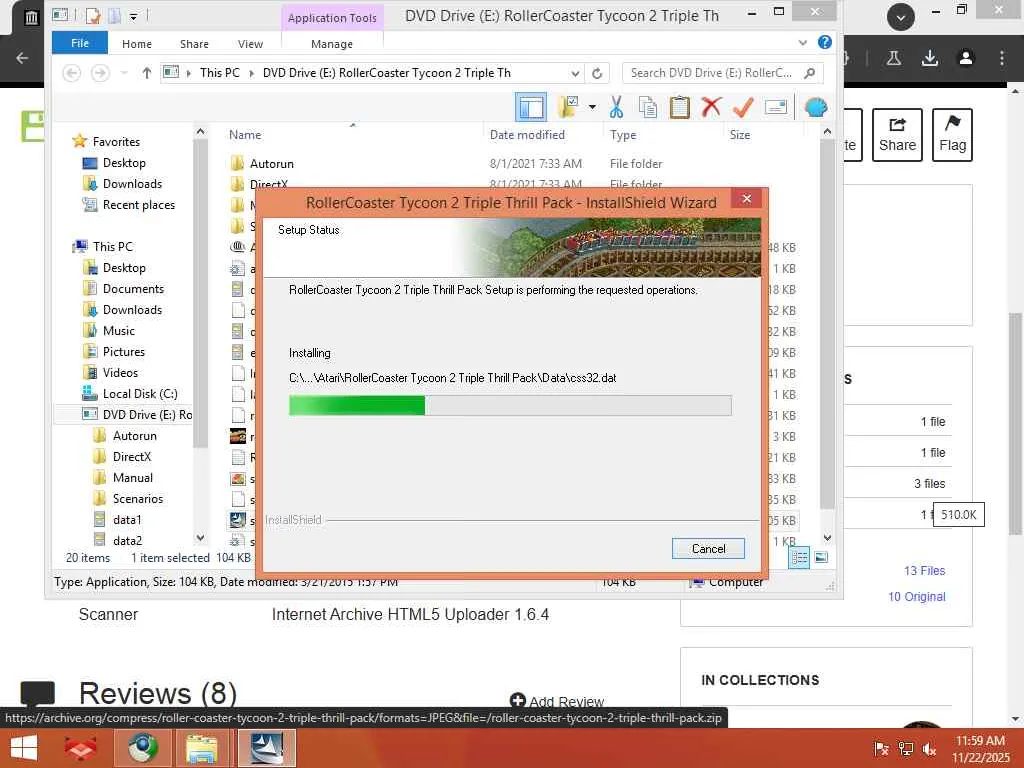
Task: Switch to the Home ribbon tab
Action: [136, 44]
